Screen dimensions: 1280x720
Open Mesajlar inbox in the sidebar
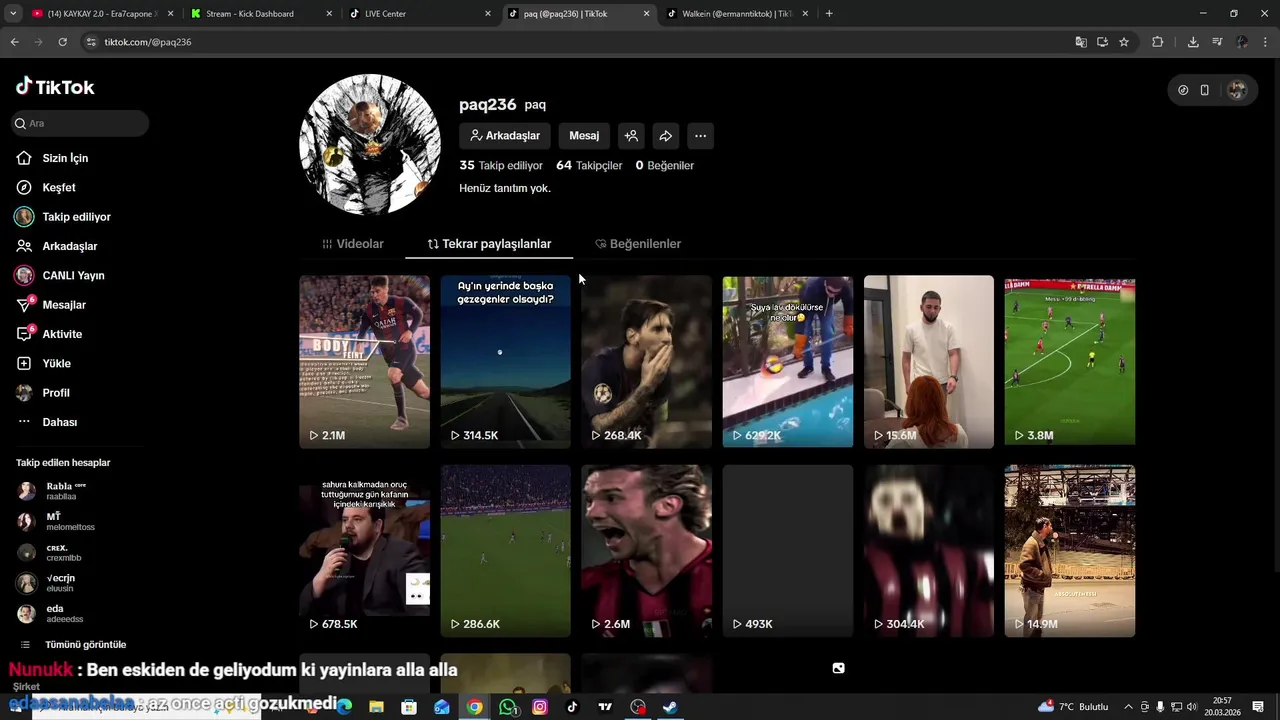tap(64, 305)
